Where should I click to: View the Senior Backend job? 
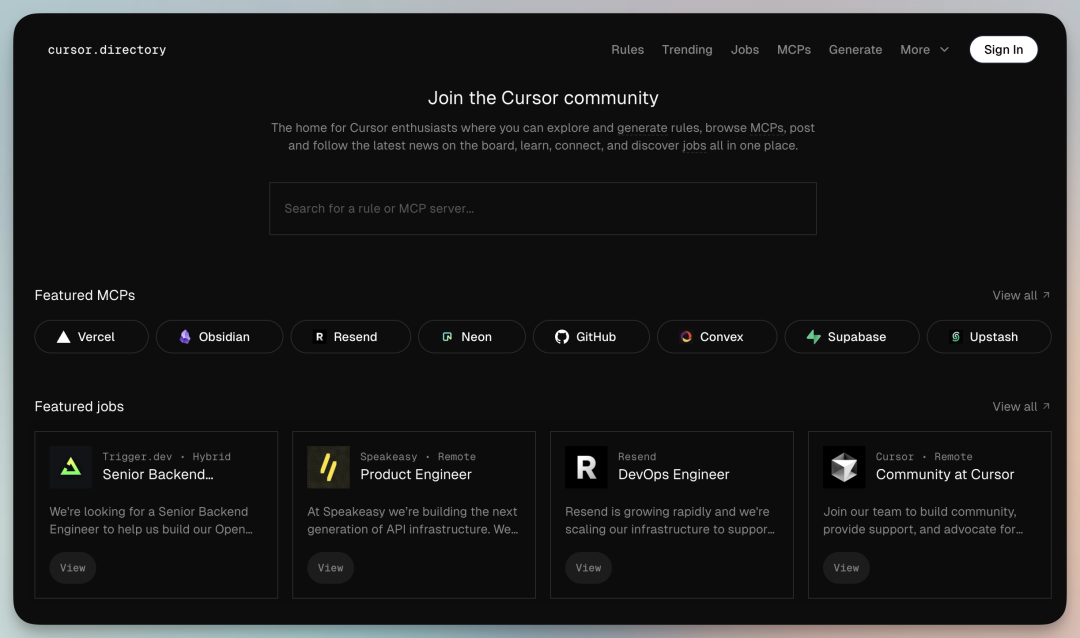(72, 568)
